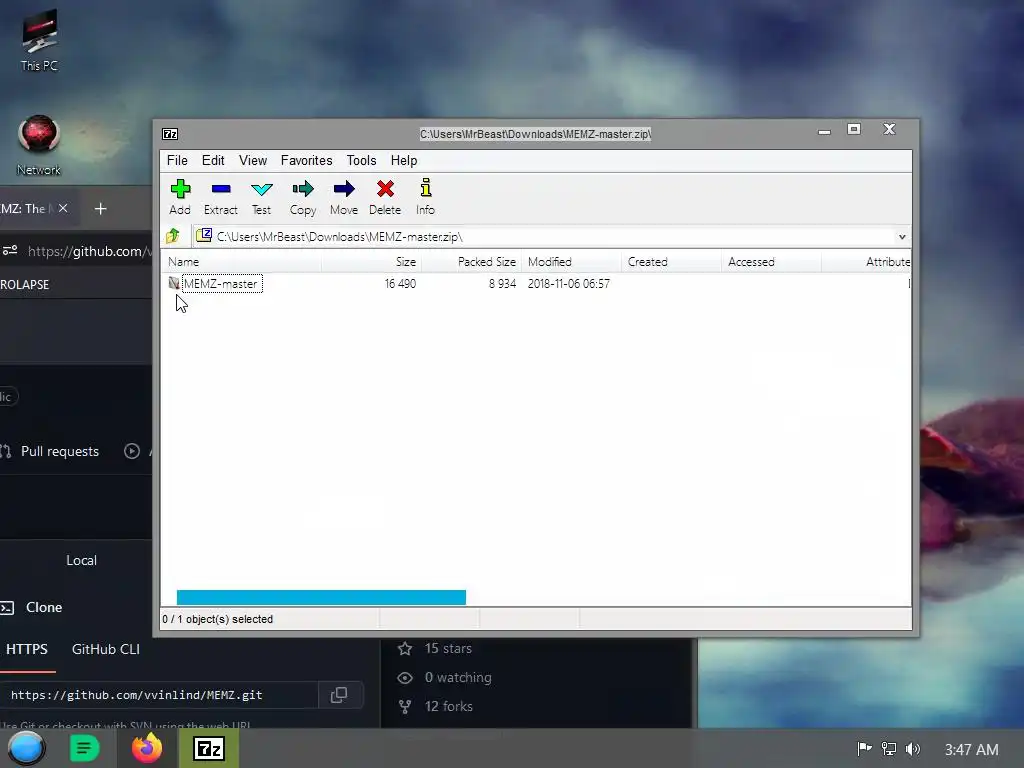Open the File menu
1024x768 pixels.
click(177, 161)
